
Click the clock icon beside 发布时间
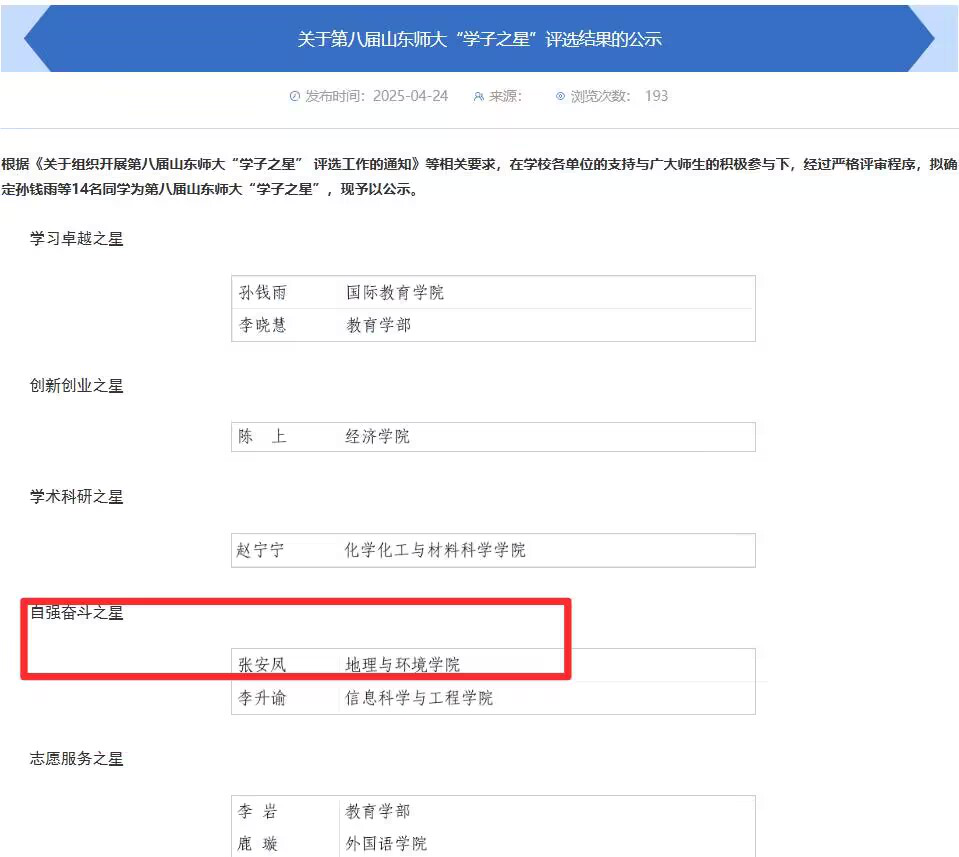295,97
